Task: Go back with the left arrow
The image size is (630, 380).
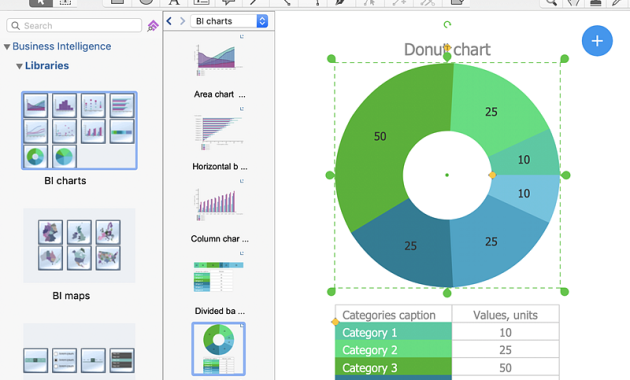Action: pyautogui.click(x=169, y=21)
